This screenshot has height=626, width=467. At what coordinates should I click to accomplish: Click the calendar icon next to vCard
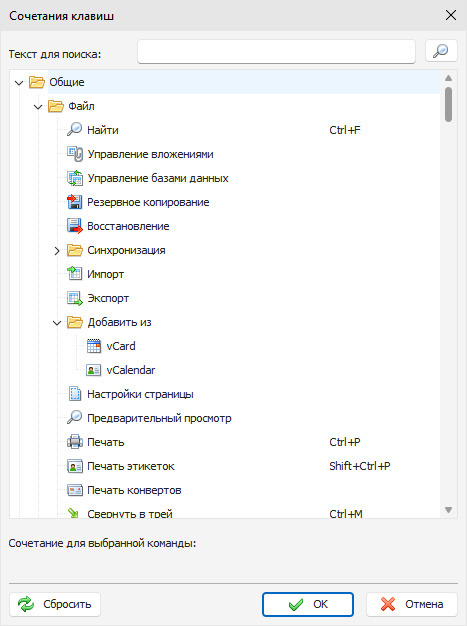pos(94,346)
